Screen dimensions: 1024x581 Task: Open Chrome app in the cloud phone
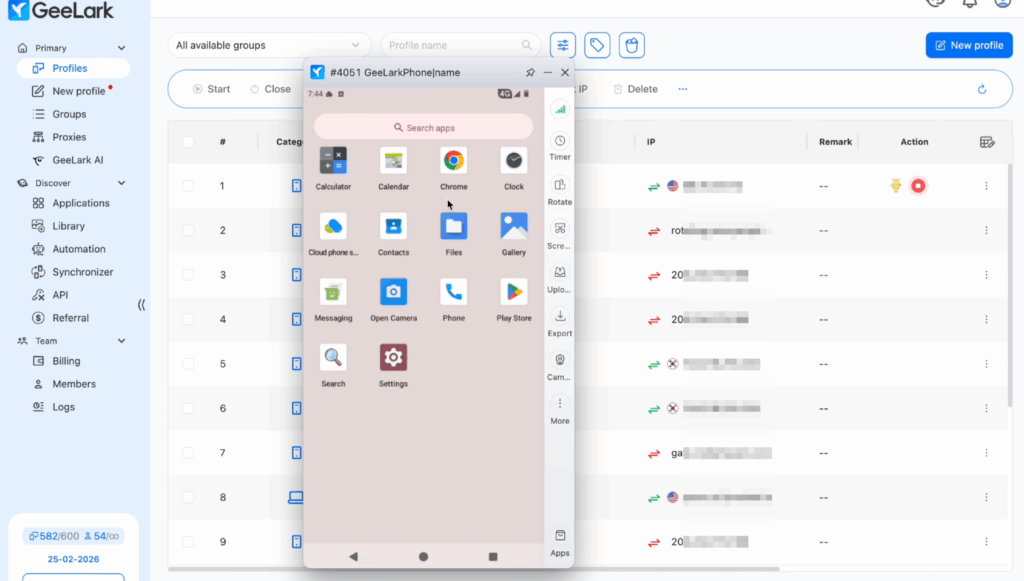pos(453,161)
